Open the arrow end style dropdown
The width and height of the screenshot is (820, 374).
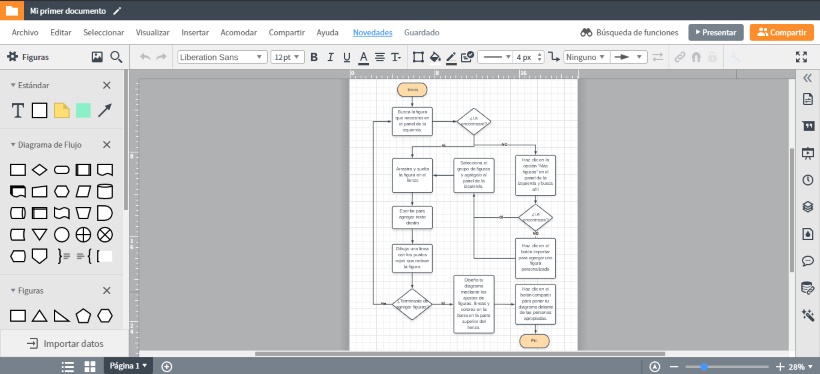click(x=629, y=57)
